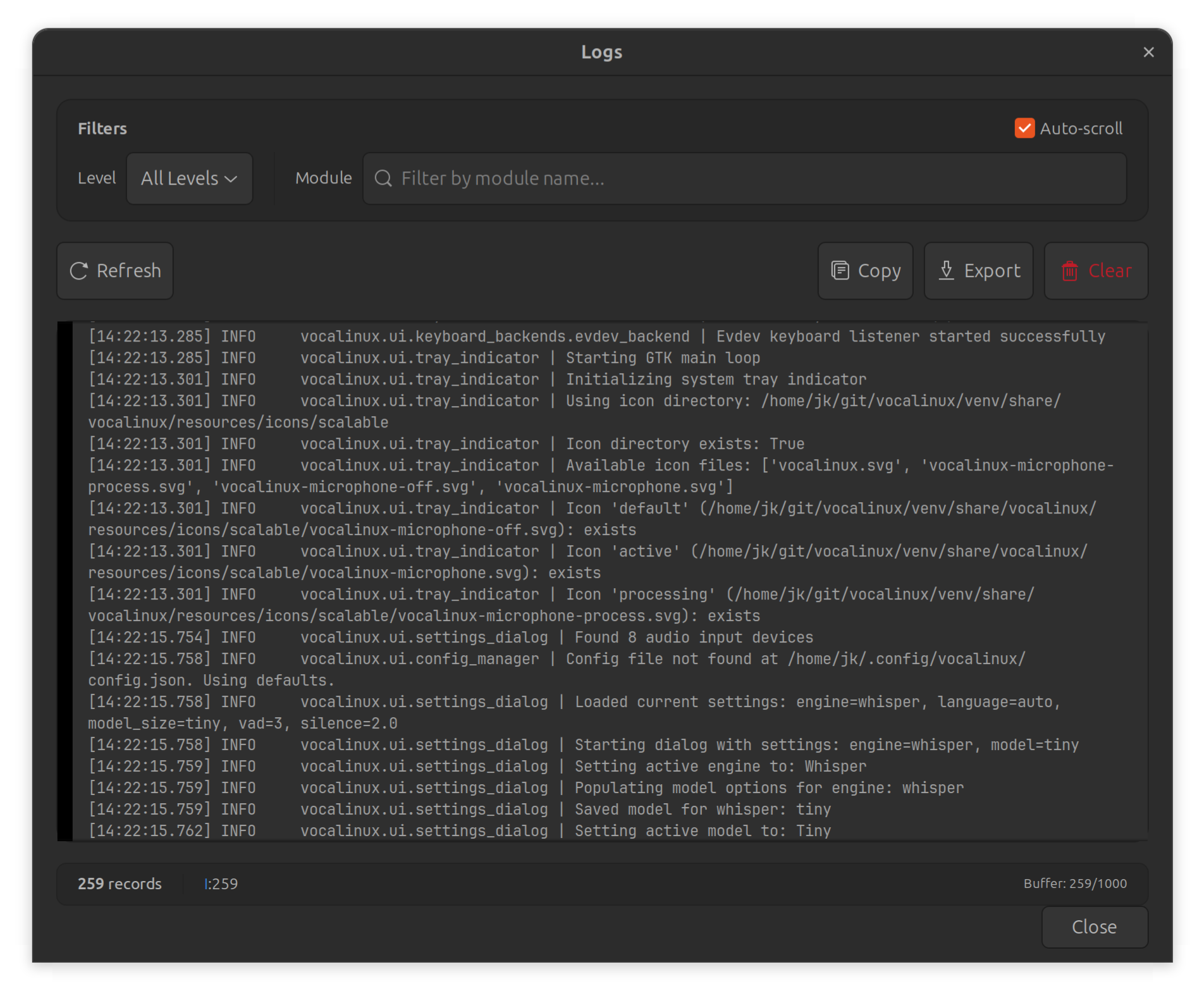The width and height of the screenshot is (1204, 998).
Task: Focus the Filter by module name field
Action: point(744,178)
